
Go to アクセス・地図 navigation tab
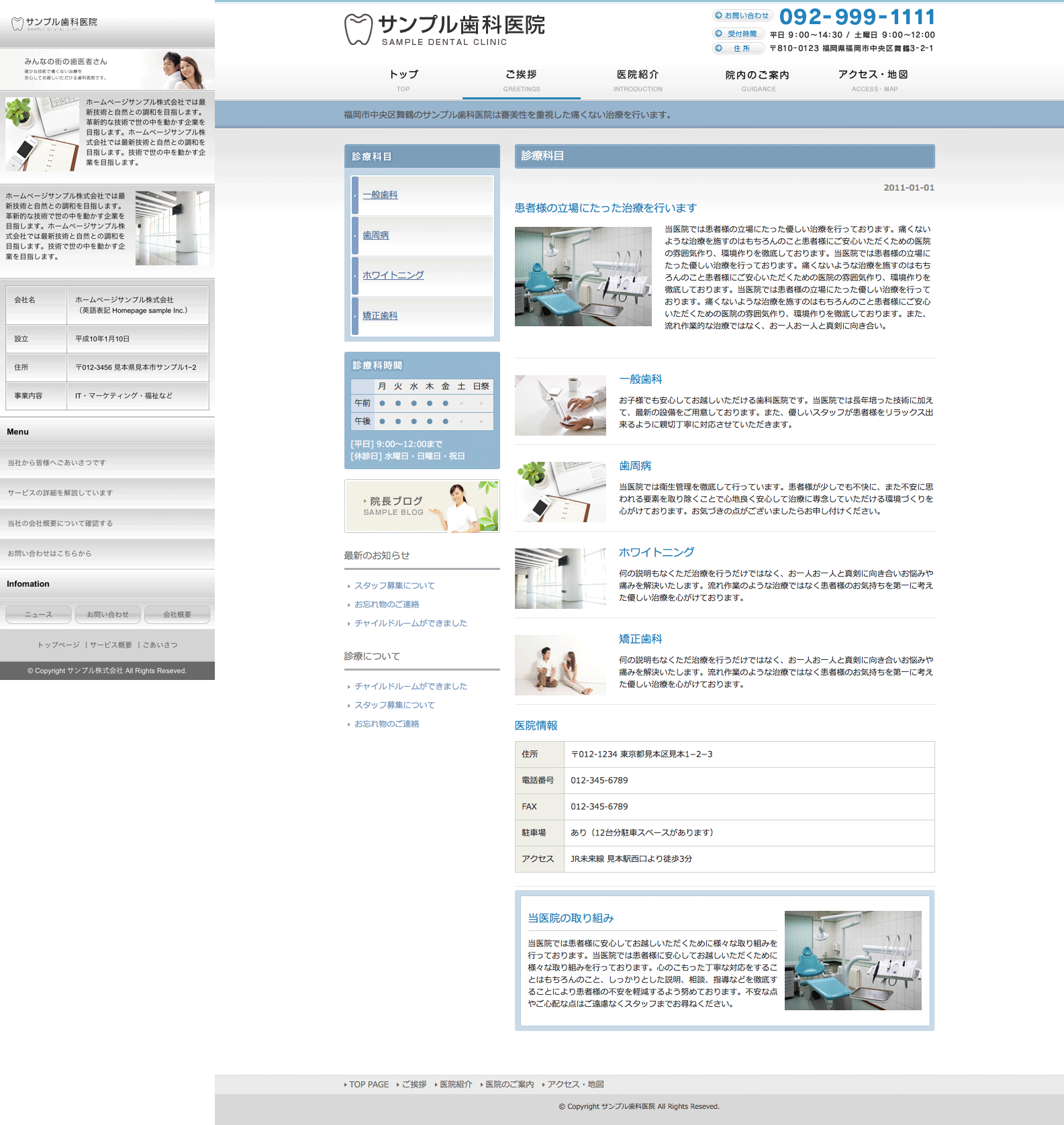coord(874,79)
